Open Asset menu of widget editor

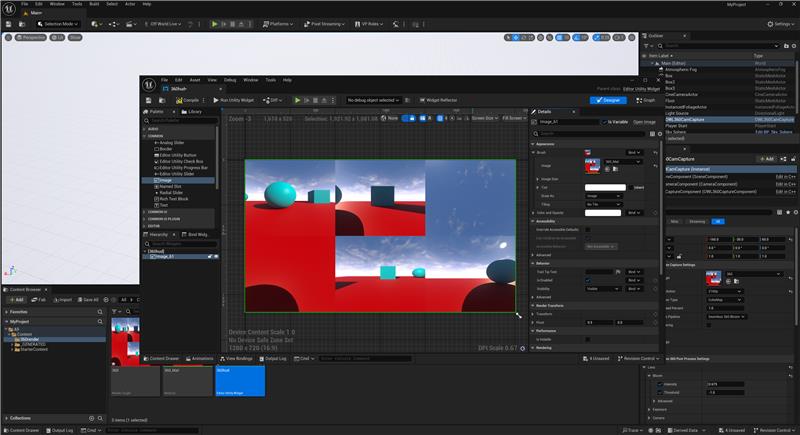coord(195,80)
